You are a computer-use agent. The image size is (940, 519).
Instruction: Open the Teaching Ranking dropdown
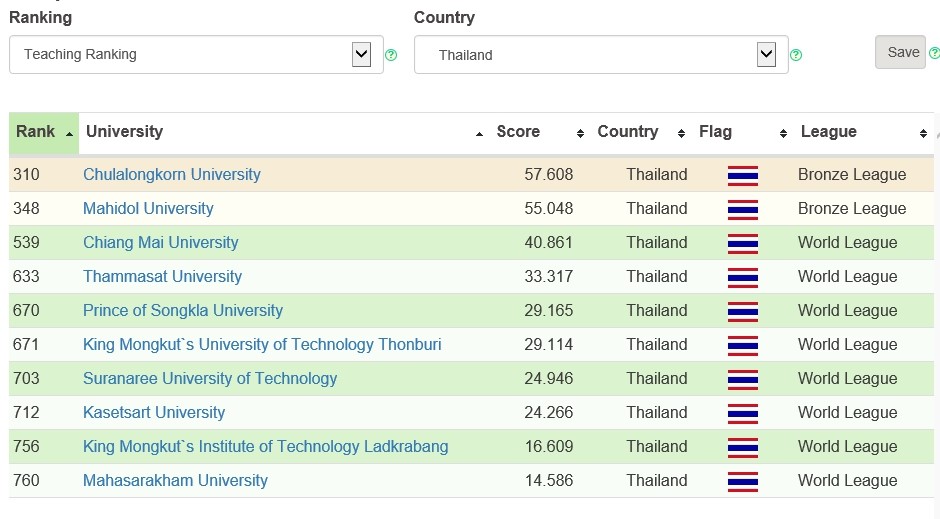(196, 55)
